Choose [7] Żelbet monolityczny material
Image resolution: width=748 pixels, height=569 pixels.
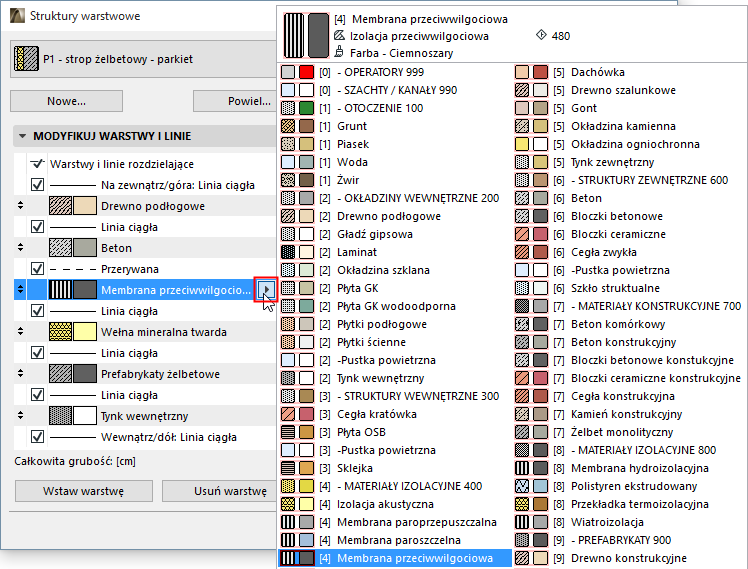(x=630, y=432)
